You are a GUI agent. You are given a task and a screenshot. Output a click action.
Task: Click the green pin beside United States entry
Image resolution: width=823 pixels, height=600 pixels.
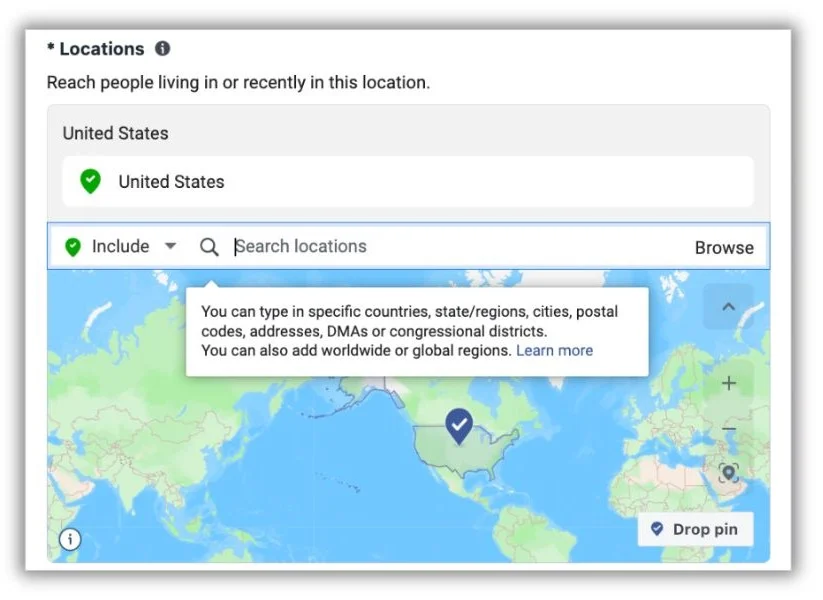90,182
